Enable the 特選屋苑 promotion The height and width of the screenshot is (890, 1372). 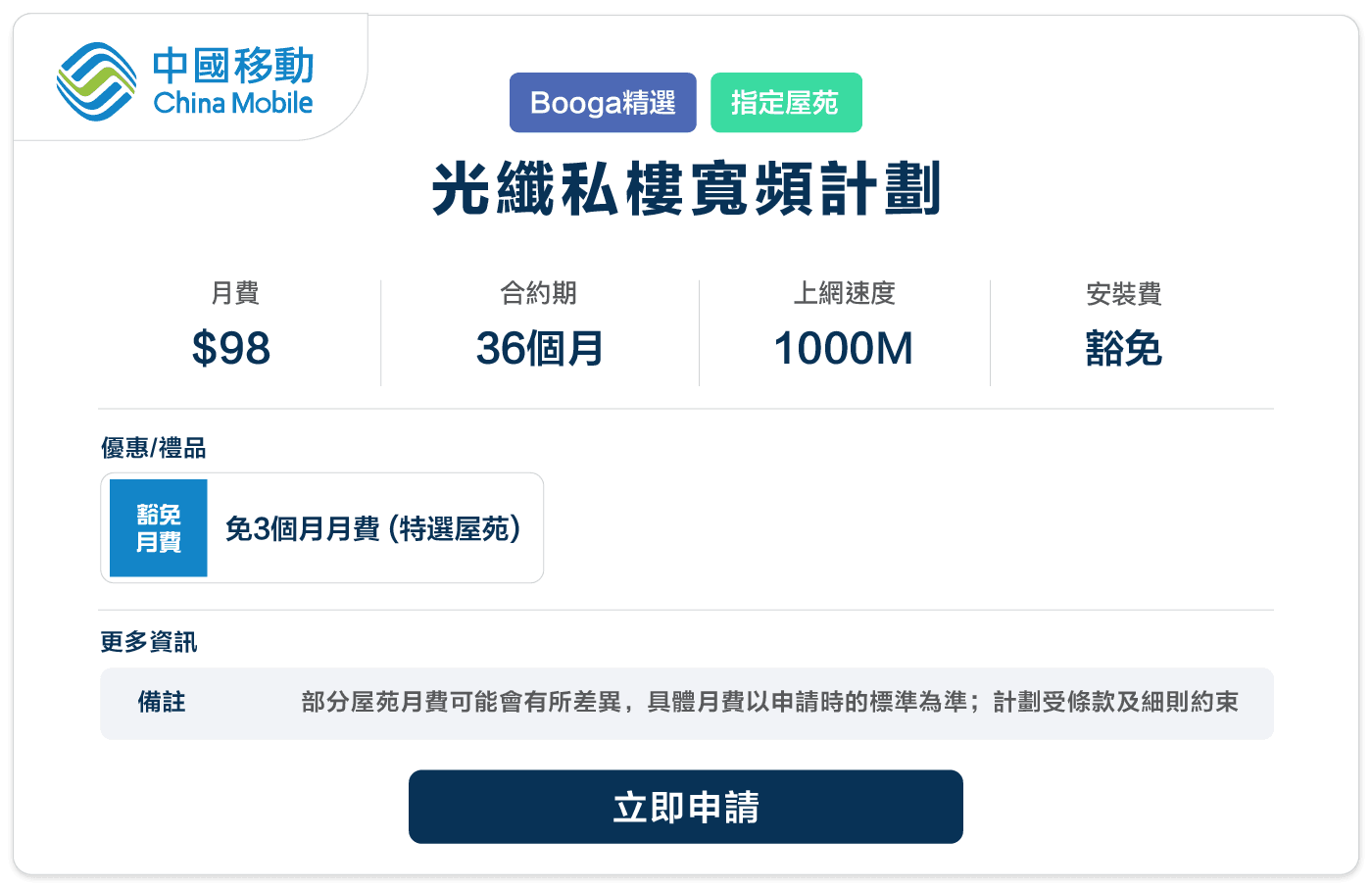pyautogui.click(x=372, y=527)
